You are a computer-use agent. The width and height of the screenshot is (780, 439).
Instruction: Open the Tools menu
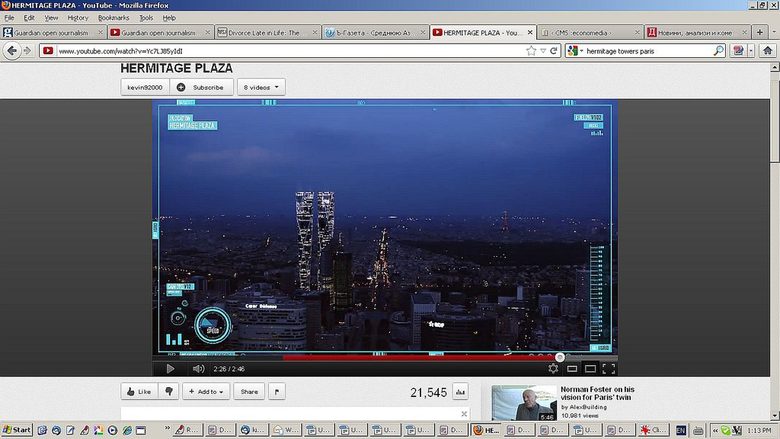146,17
